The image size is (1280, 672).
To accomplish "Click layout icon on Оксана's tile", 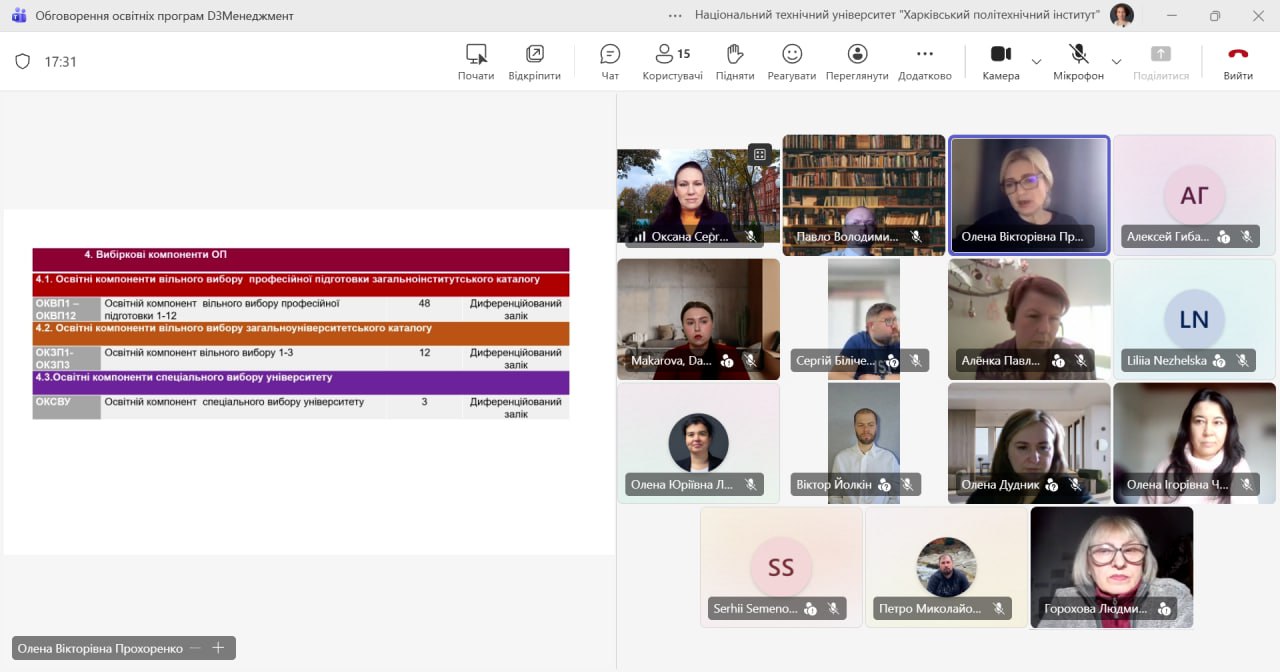I will (x=760, y=154).
